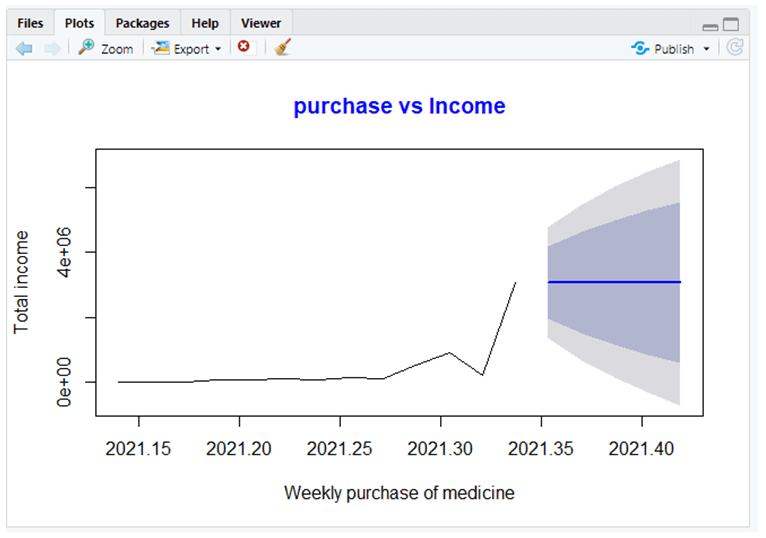The height and width of the screenshot is (538, 766).
Task: Switch to the Packages tab
Action: pos(142,23)
